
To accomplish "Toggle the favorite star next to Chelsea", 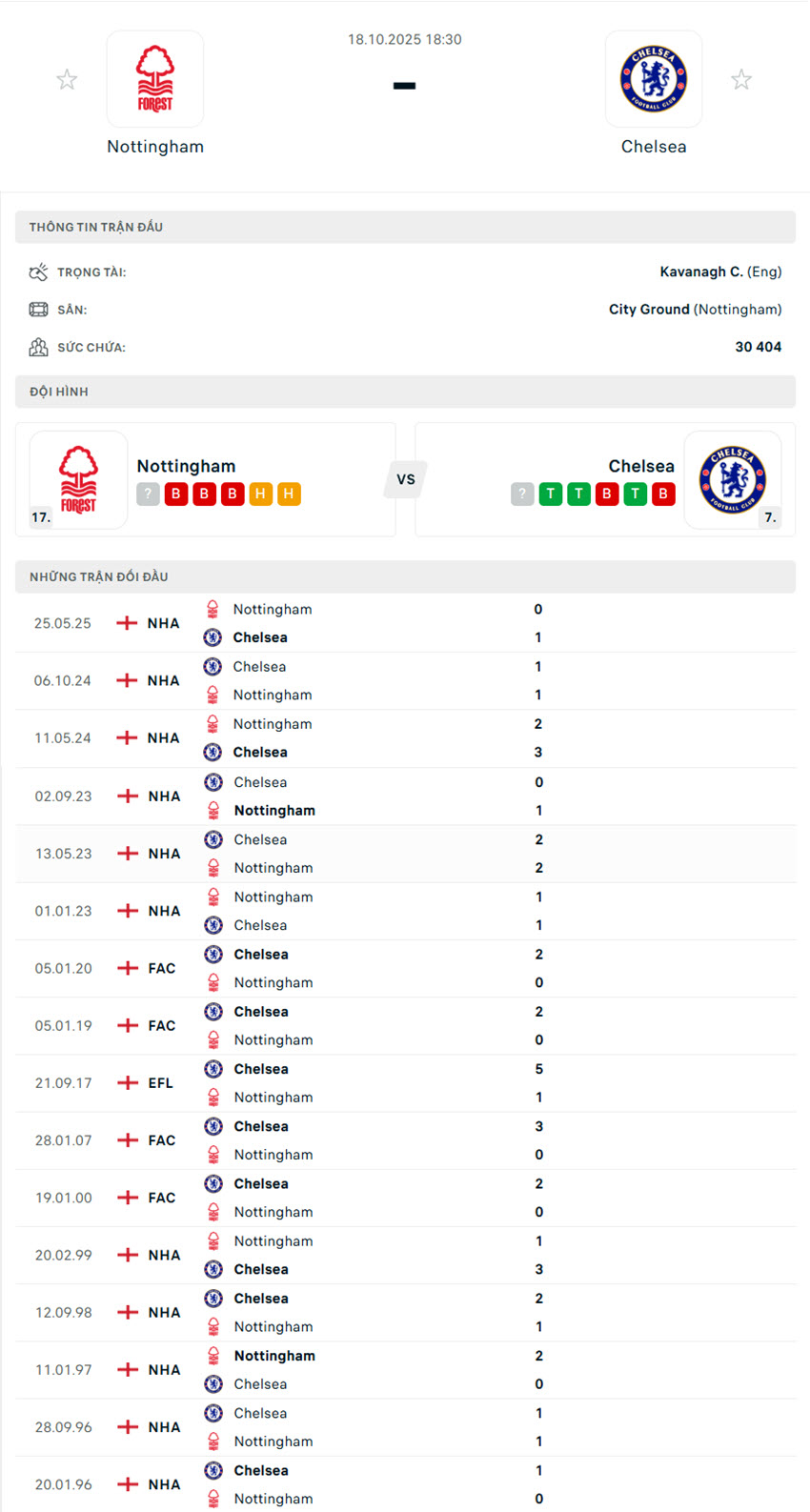I will 741,78.
